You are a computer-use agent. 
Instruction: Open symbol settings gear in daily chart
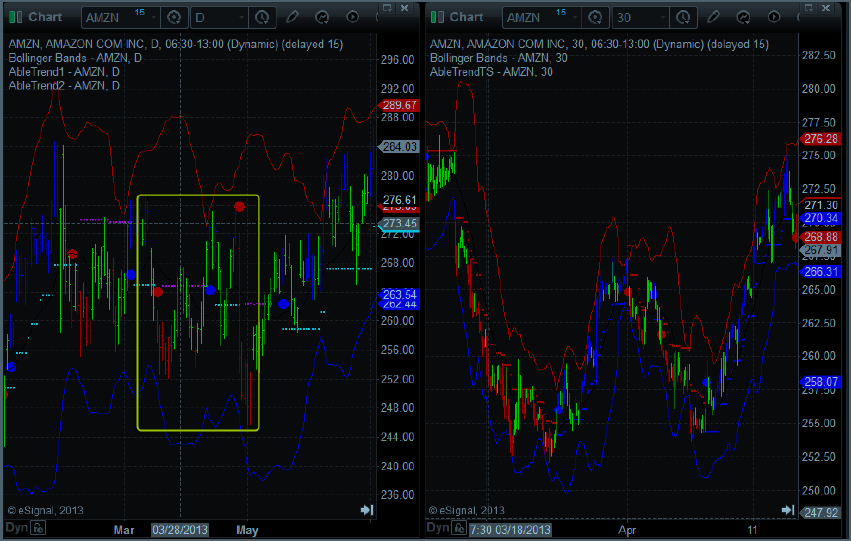point(174,17)
